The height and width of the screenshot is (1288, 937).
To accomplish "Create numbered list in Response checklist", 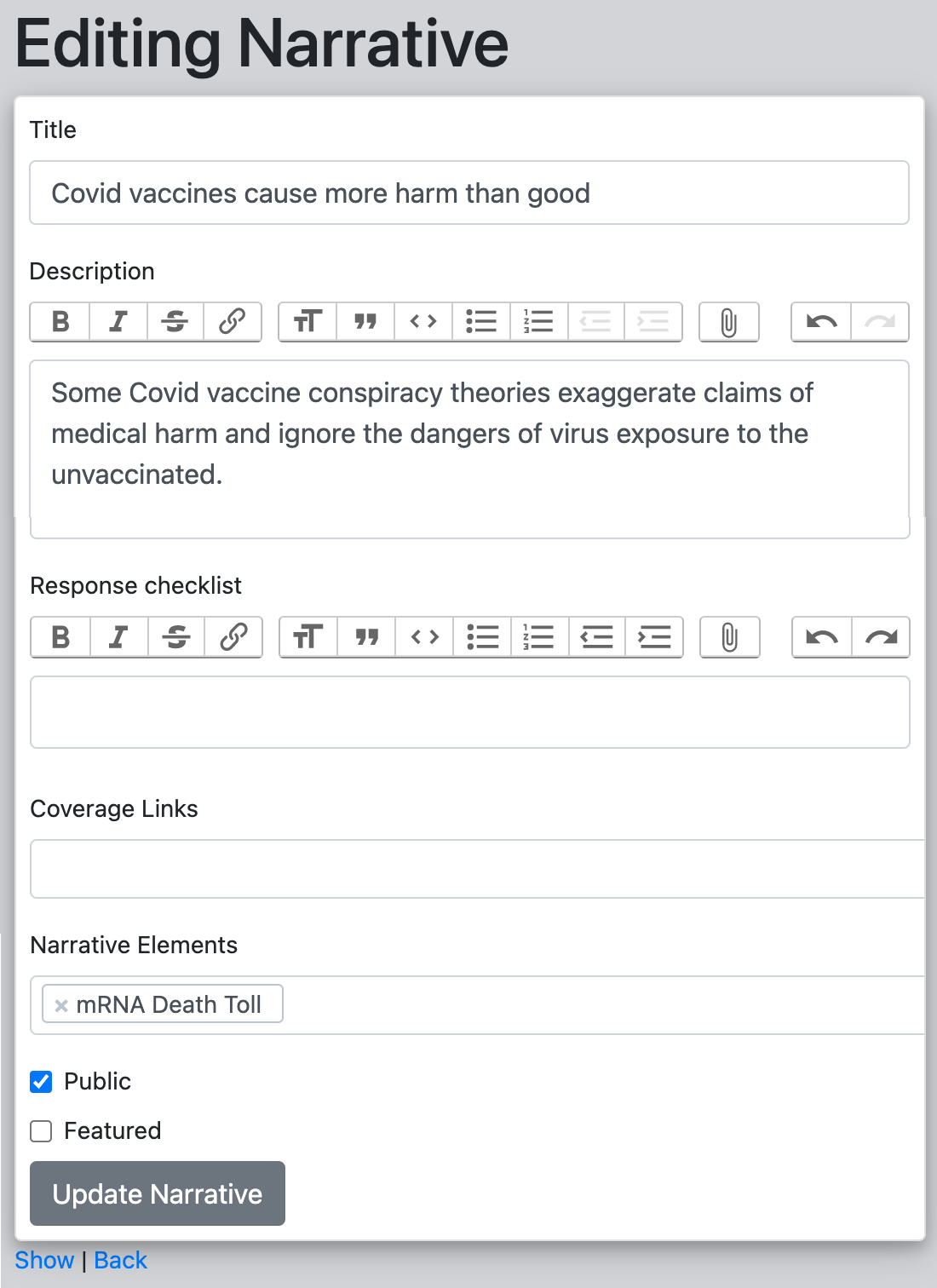I will pyautogui.click(x=539, y=637).
